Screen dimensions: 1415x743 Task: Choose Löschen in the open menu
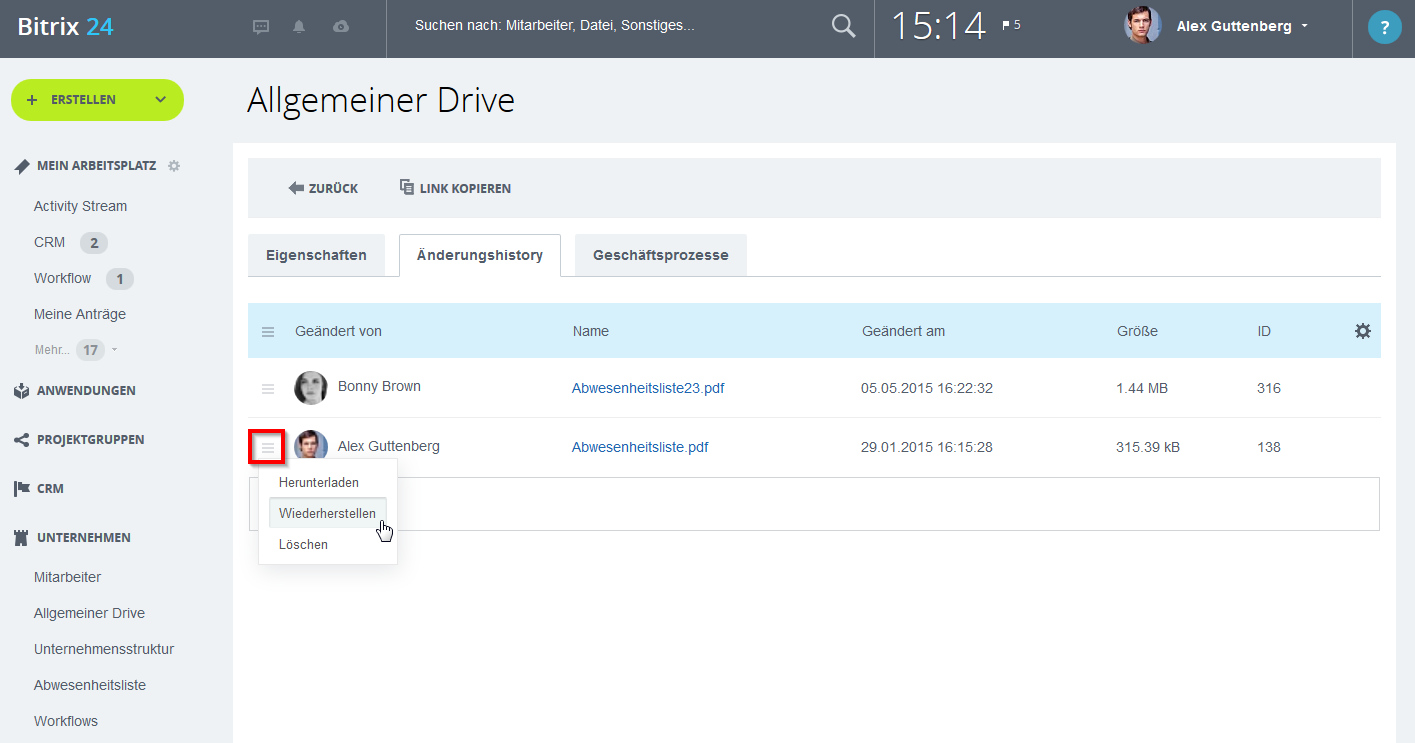click(x=303, y=544)
